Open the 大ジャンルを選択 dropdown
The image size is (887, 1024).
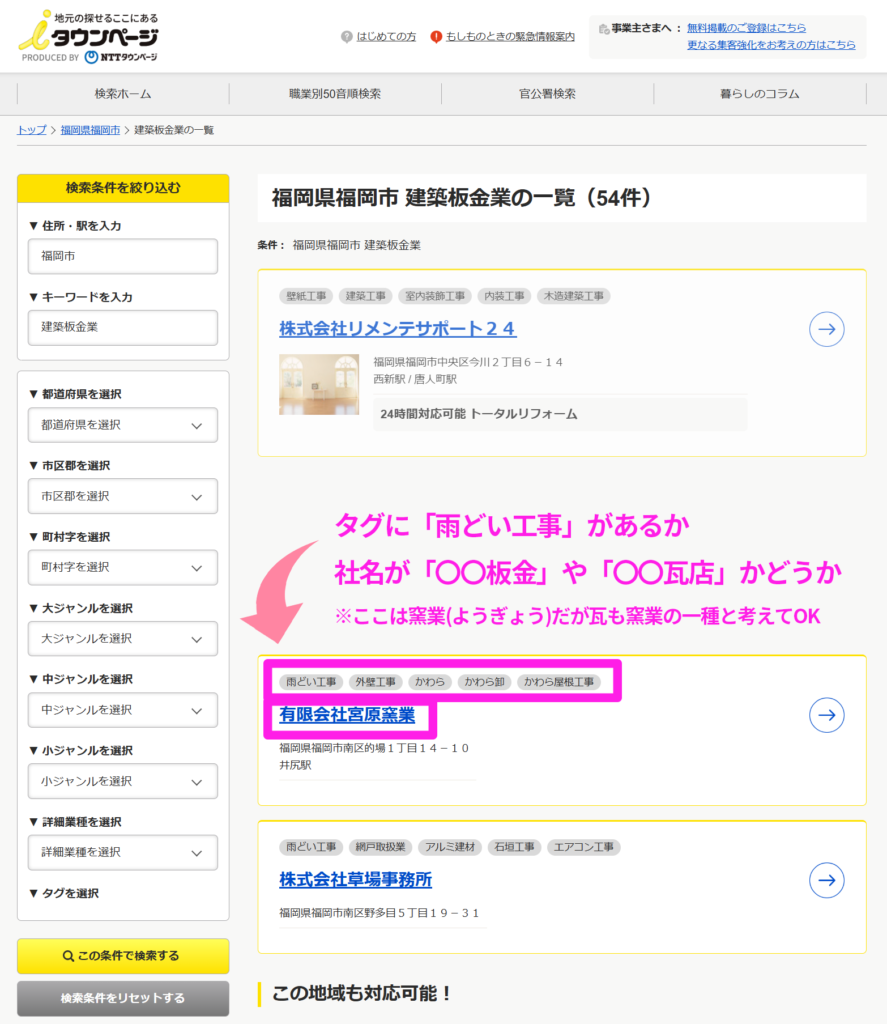coord(123,639)
